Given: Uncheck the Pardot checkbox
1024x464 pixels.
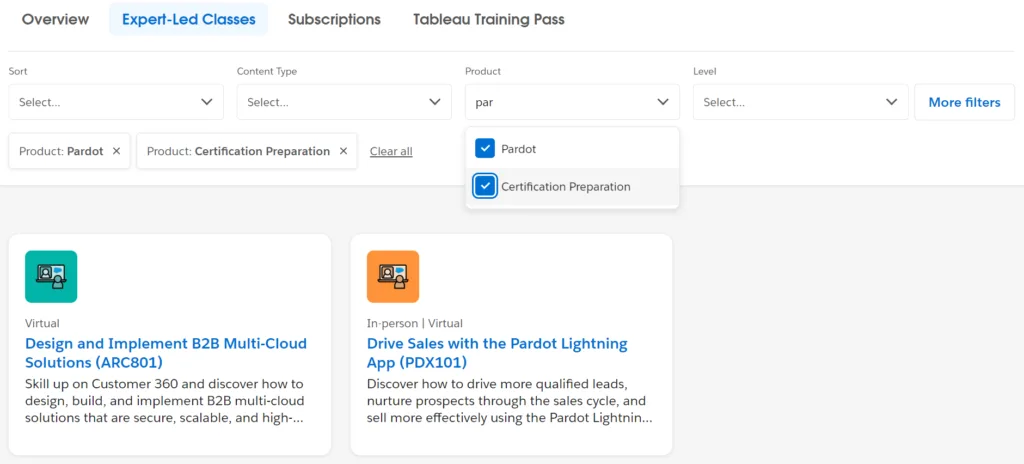Looking at the screenshot, I should pos(485,148).
